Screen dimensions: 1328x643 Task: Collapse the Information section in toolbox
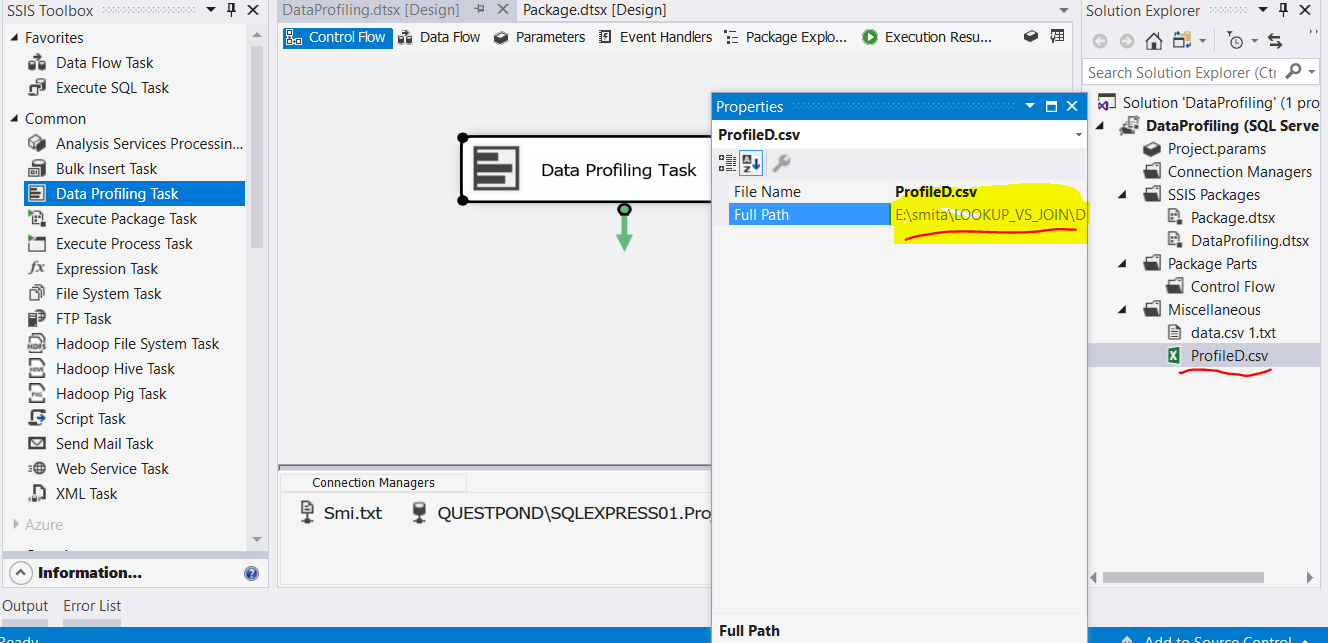click(21, 573)
